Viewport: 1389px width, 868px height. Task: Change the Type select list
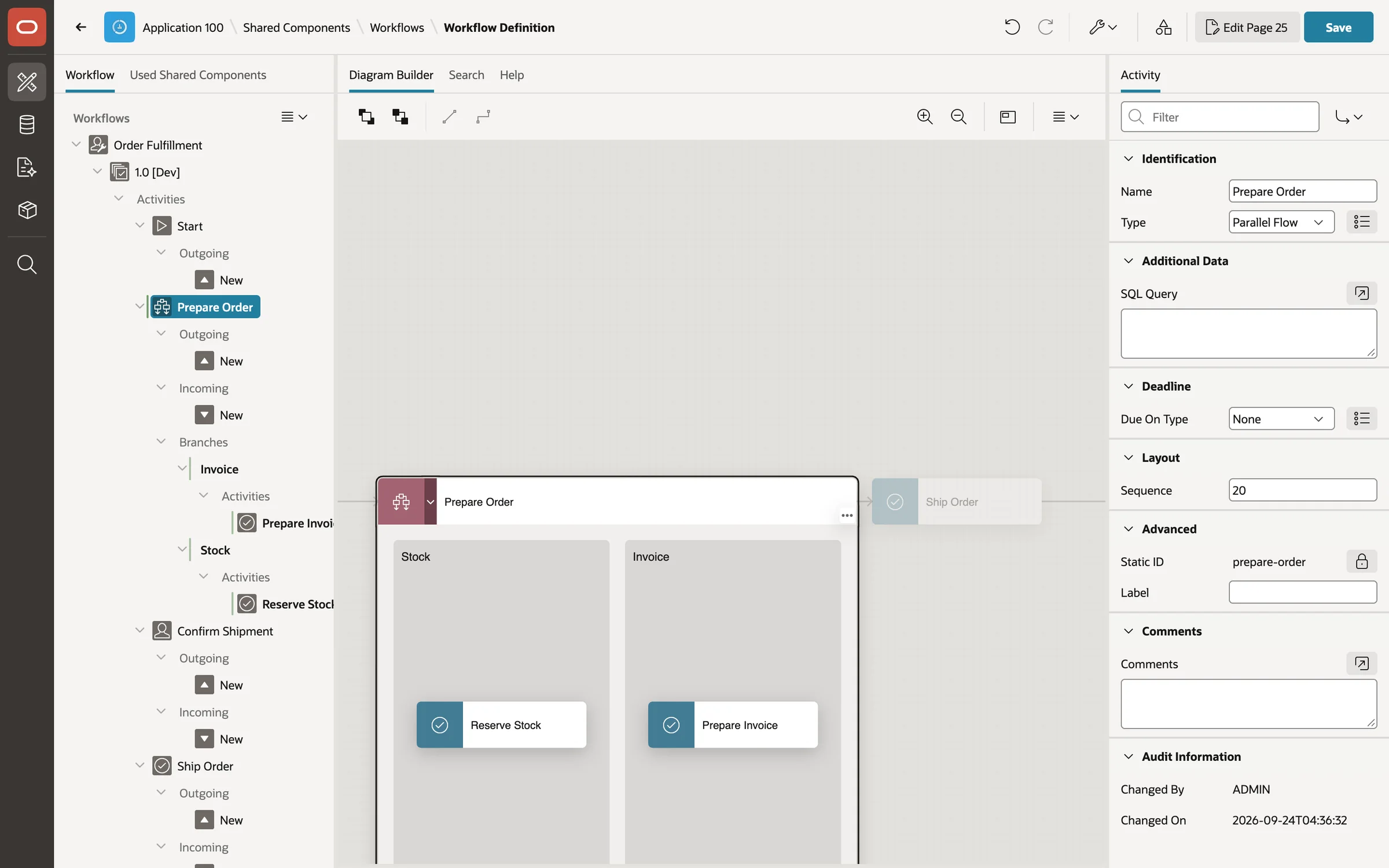click(x=1281, y=222)
